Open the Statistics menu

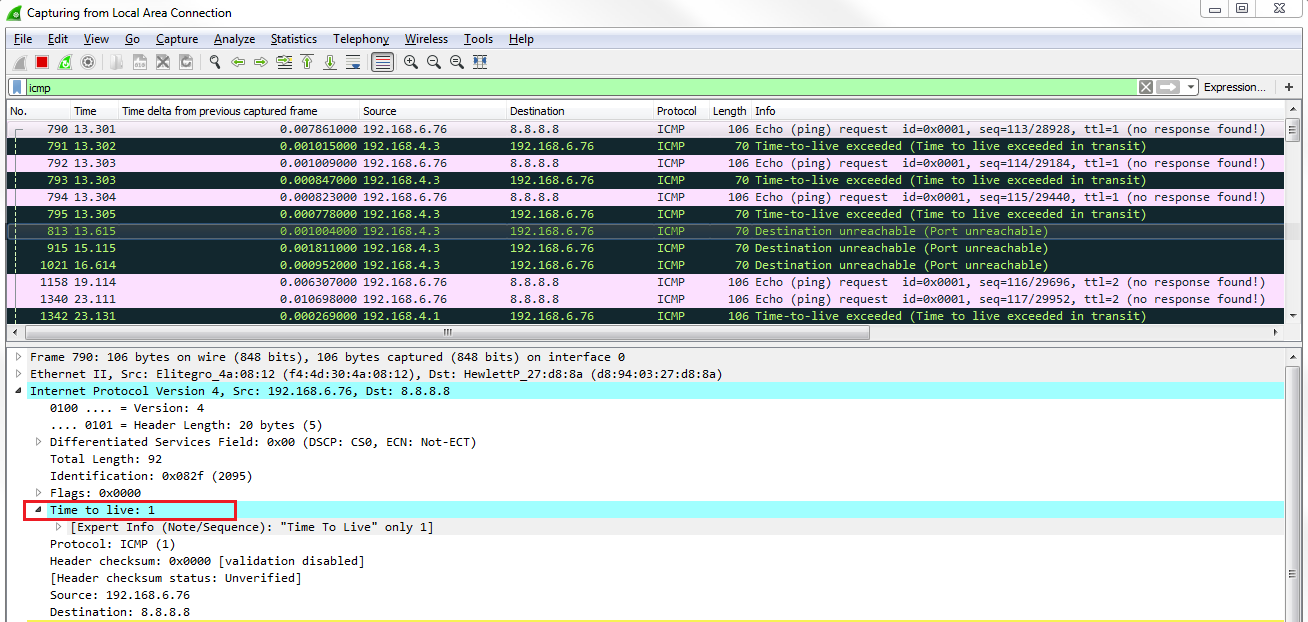(x=293, y=39)
